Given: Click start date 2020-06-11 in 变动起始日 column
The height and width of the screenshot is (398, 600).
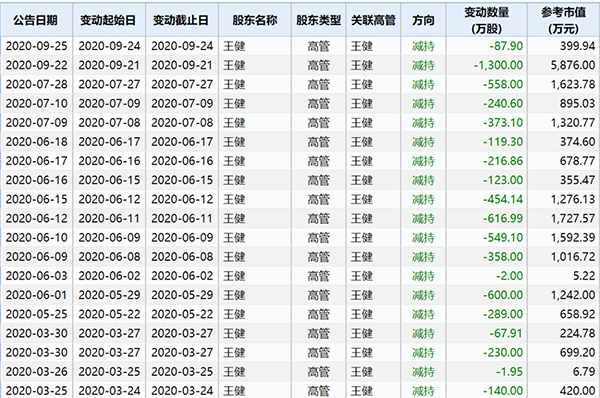Looking at the screenshot, I should (x=109, y=219).
